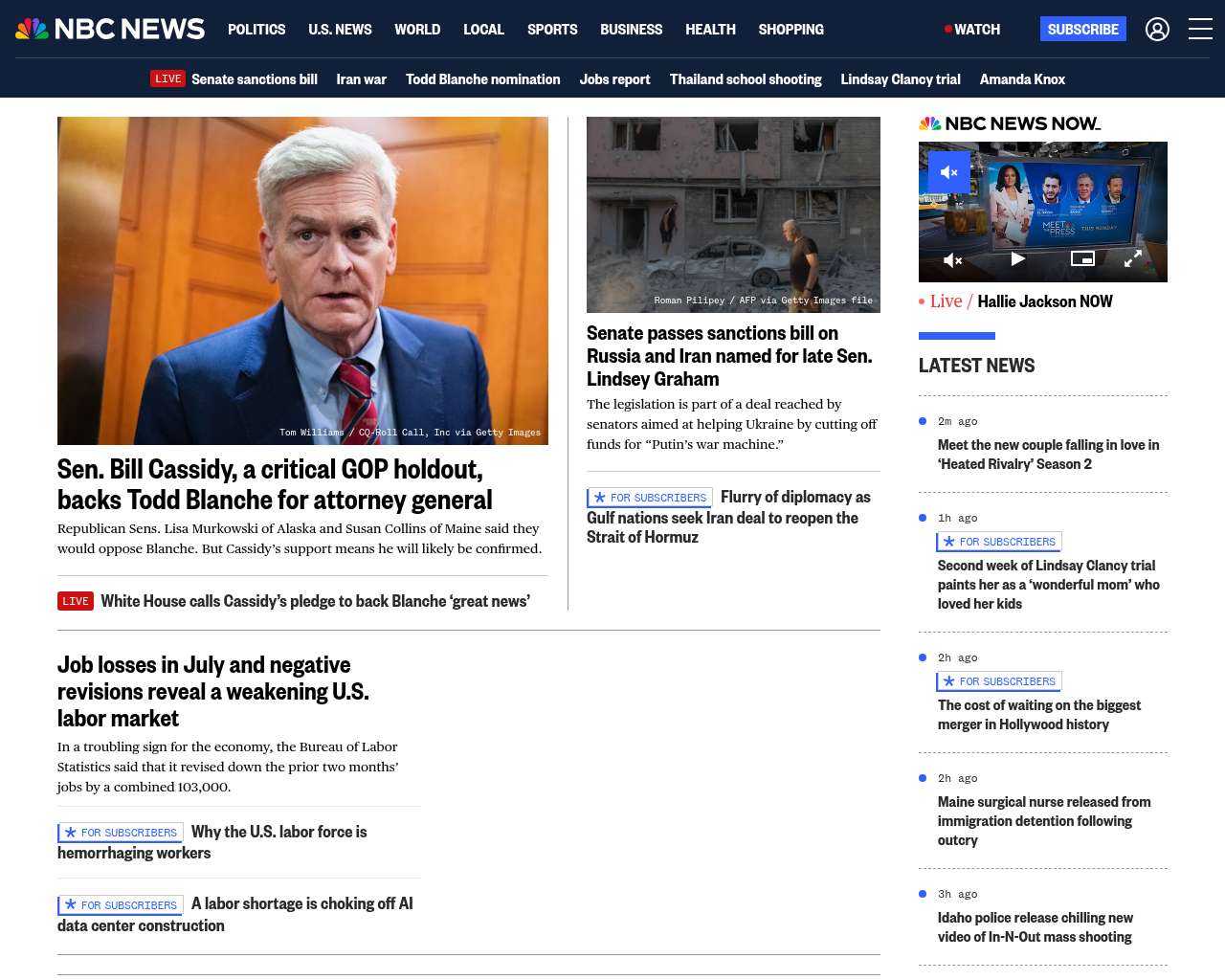Open labor shortage AI data center story
Screen dimensions: 1225x980
pos(235,914)
